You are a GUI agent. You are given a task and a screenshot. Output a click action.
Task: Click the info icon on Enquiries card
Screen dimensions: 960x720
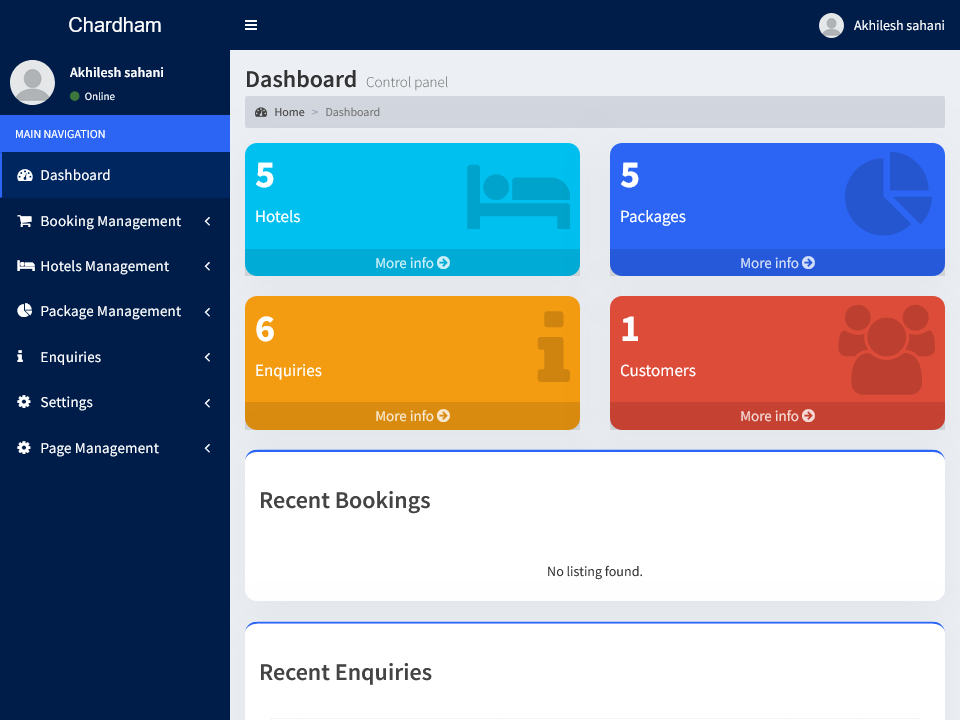(553, 347)
